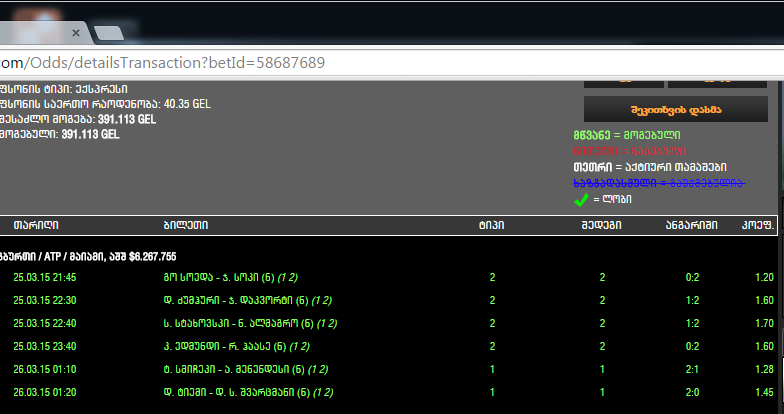The width and height of the screenshot is (784, 414).
Task: Click the result value in the 01:20 row
Action: [x=602, y=392]
